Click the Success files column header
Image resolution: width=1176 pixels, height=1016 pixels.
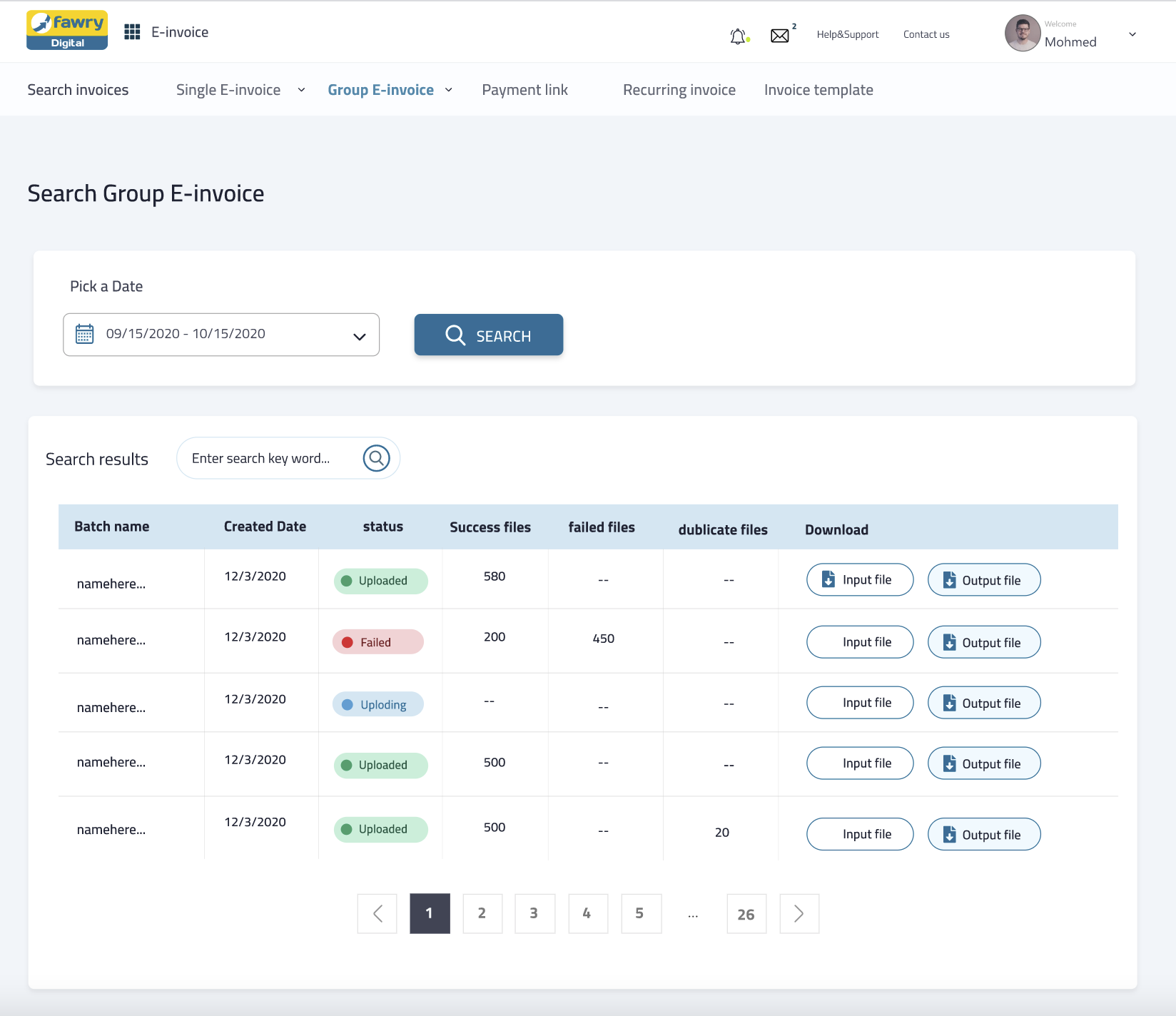(x=490, y=527)
